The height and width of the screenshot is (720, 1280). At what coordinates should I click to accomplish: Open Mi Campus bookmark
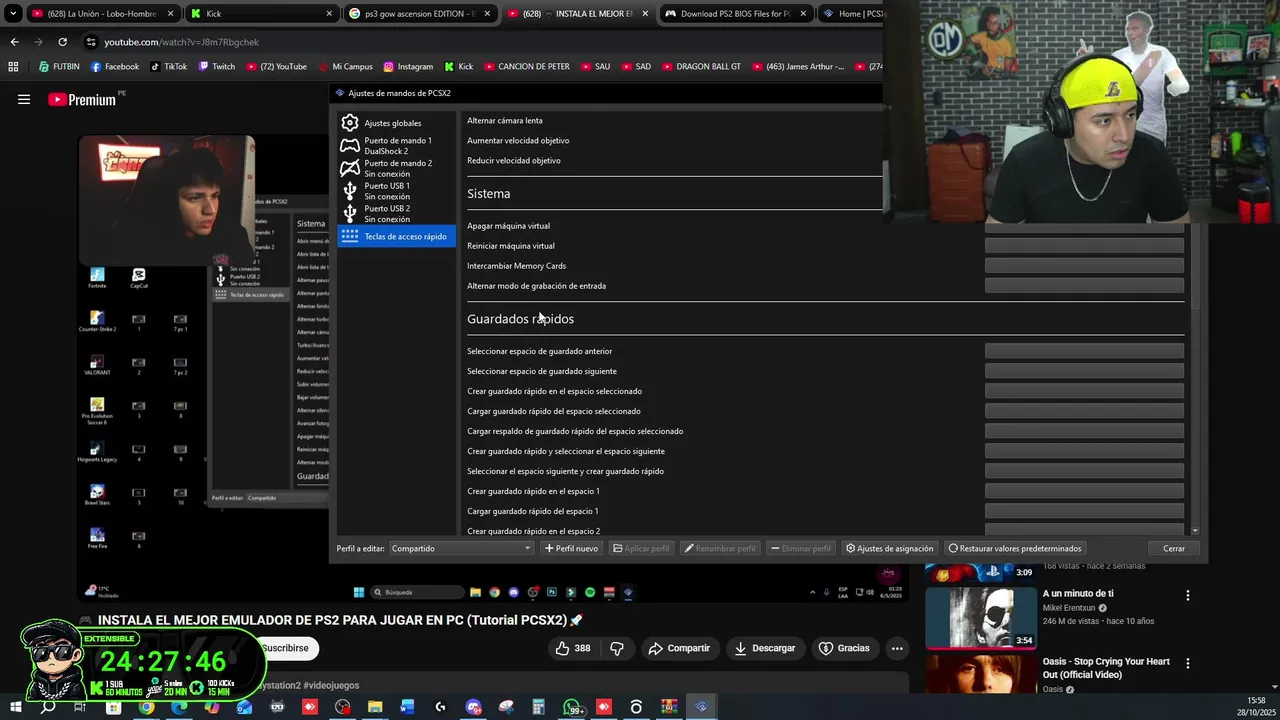click(344, 67)
